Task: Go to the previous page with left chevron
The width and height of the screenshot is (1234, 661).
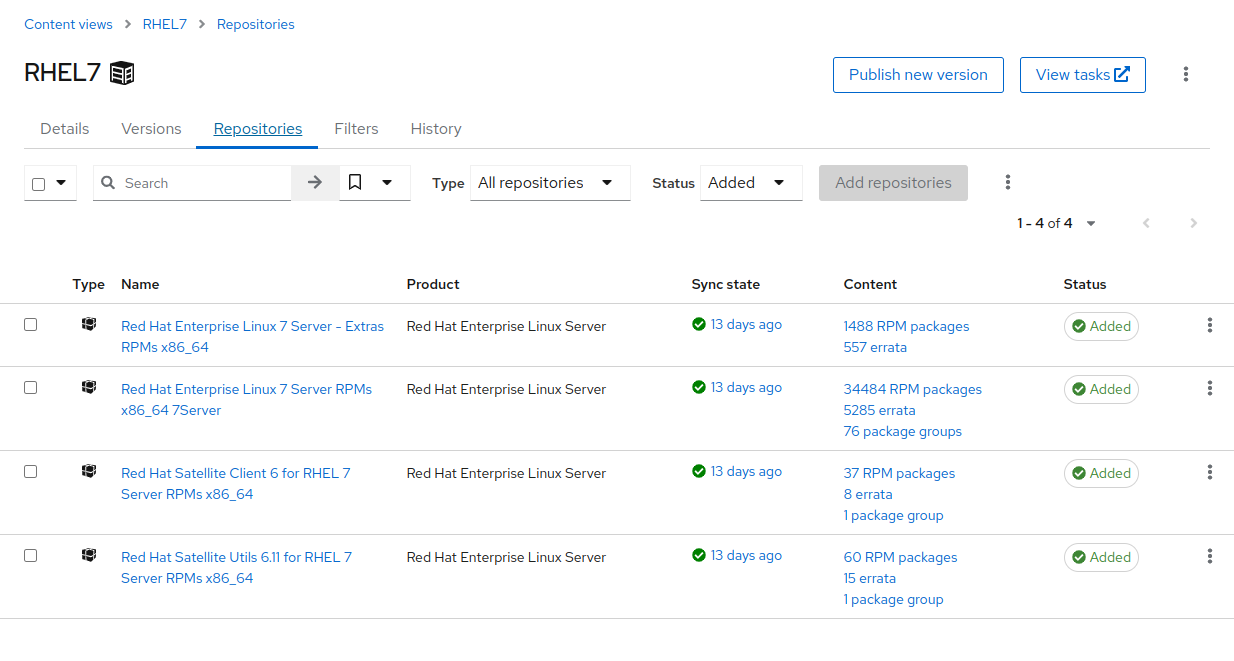Action: tap(1147, 223)
